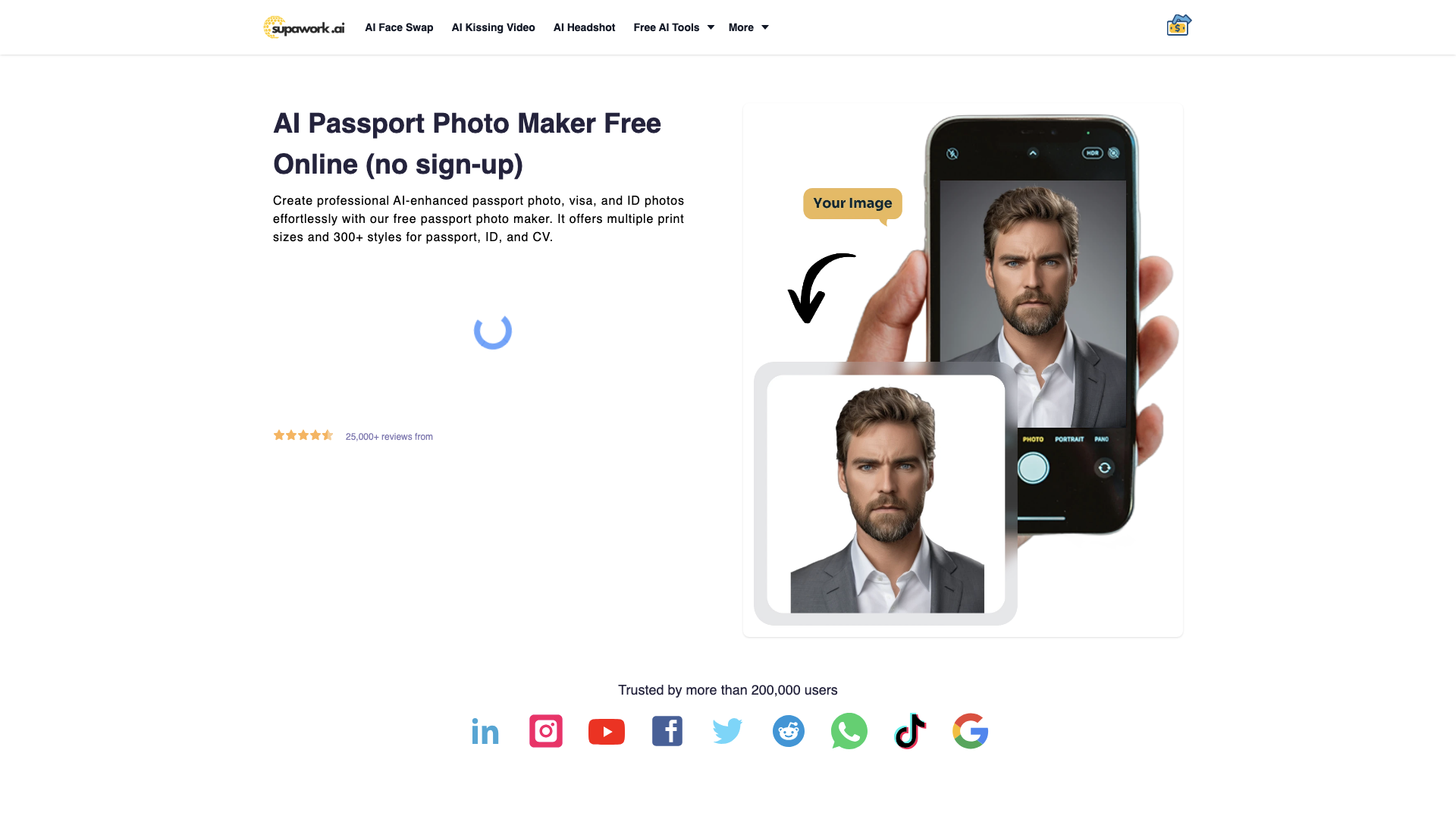Click the Reddit social media icon
This screenshot has width=1456, height=819.
(x=788, y=730)
